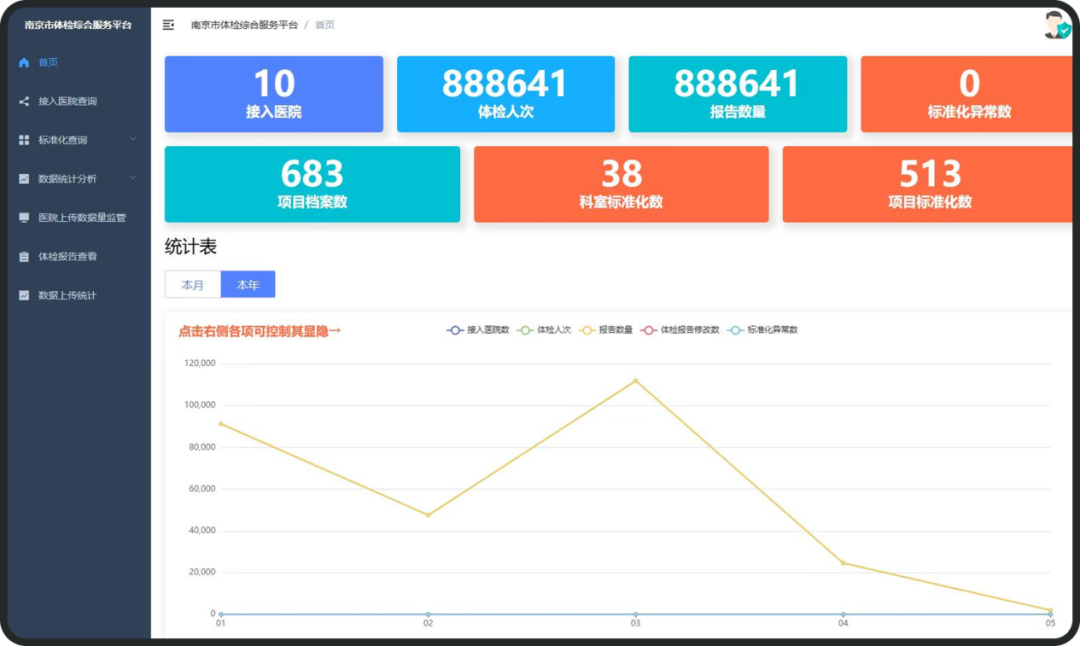This screenshot has width=1080, height=646.
Task: Expand the 数据统计分析 submenu arrow
Action: tap(133, 178)
